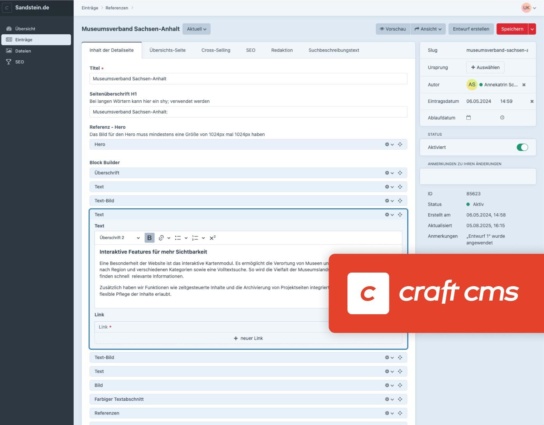Open settings gear of Farbiger Textabschnitt block
The height and width of the screenshot is (425, 544).
point(389,399)
